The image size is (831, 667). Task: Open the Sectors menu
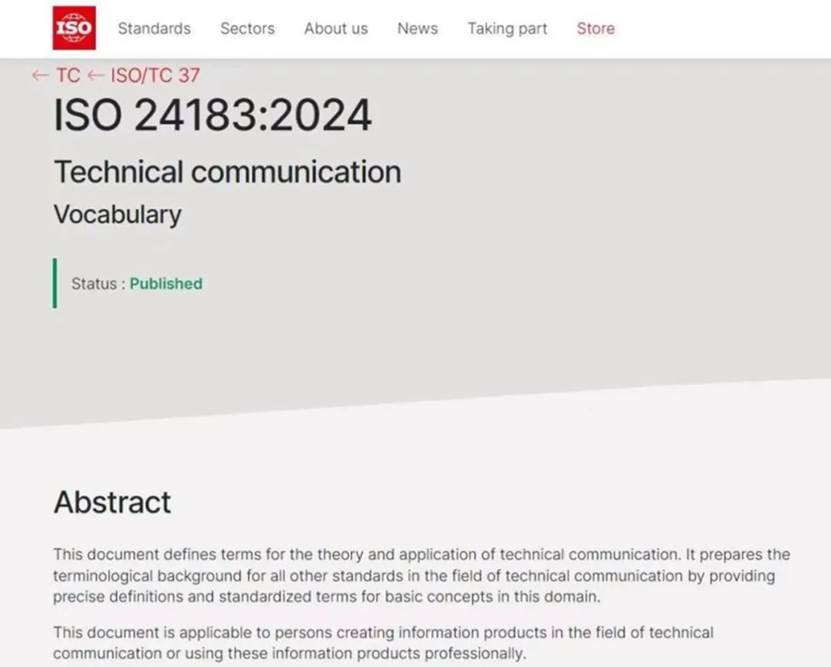247,29
